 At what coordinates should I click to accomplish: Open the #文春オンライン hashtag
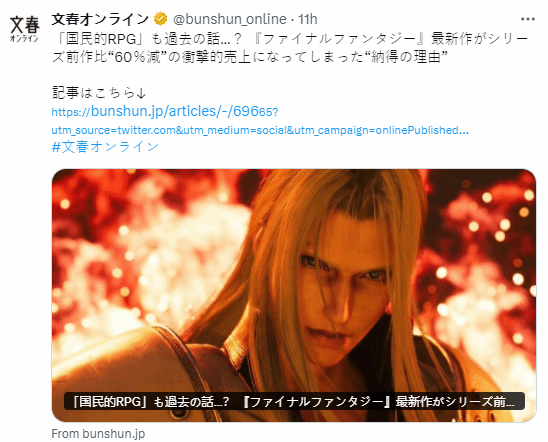tap(105, 147)
